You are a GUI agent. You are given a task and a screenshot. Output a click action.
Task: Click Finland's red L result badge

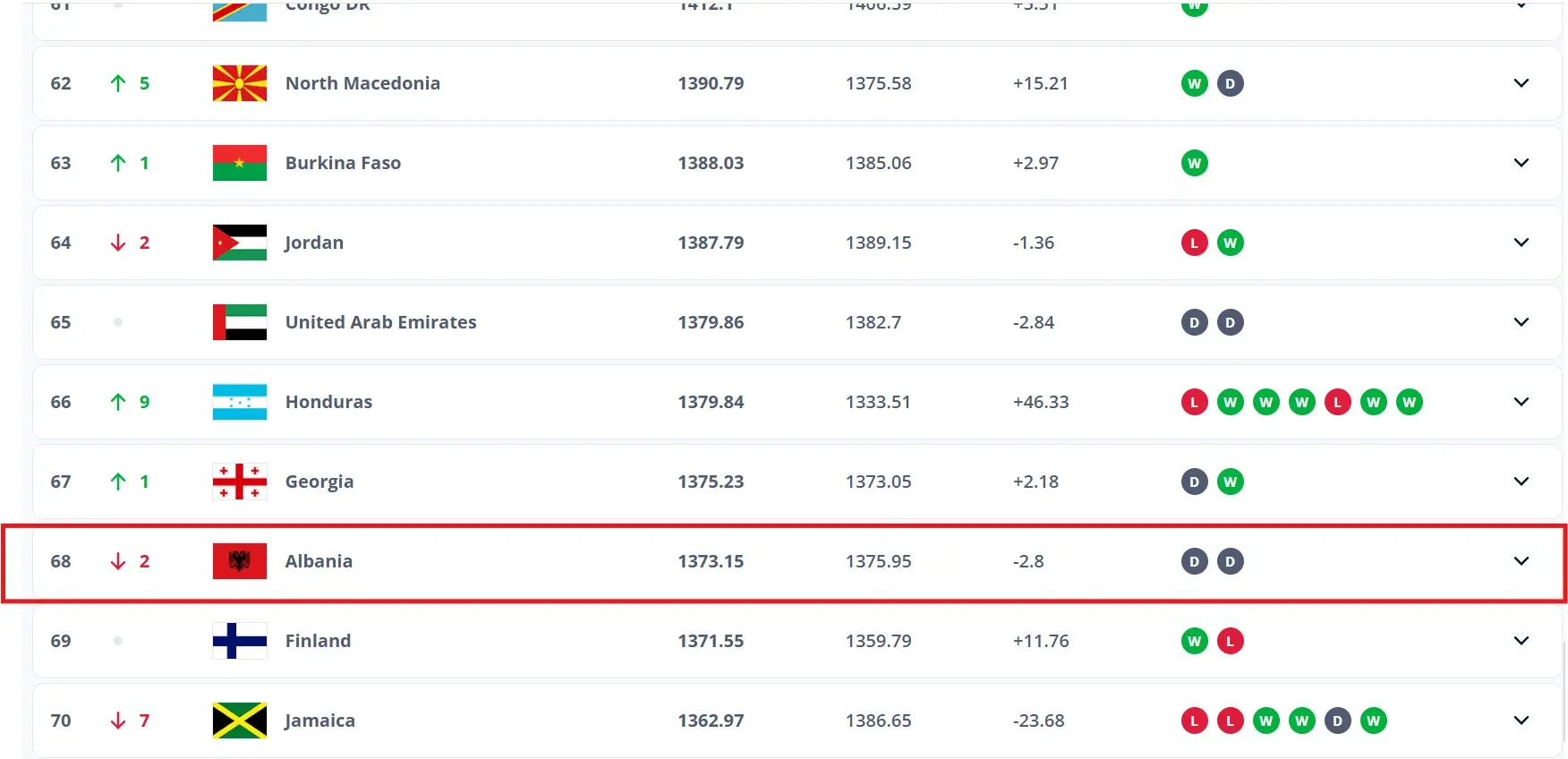tap(1231, 641)
